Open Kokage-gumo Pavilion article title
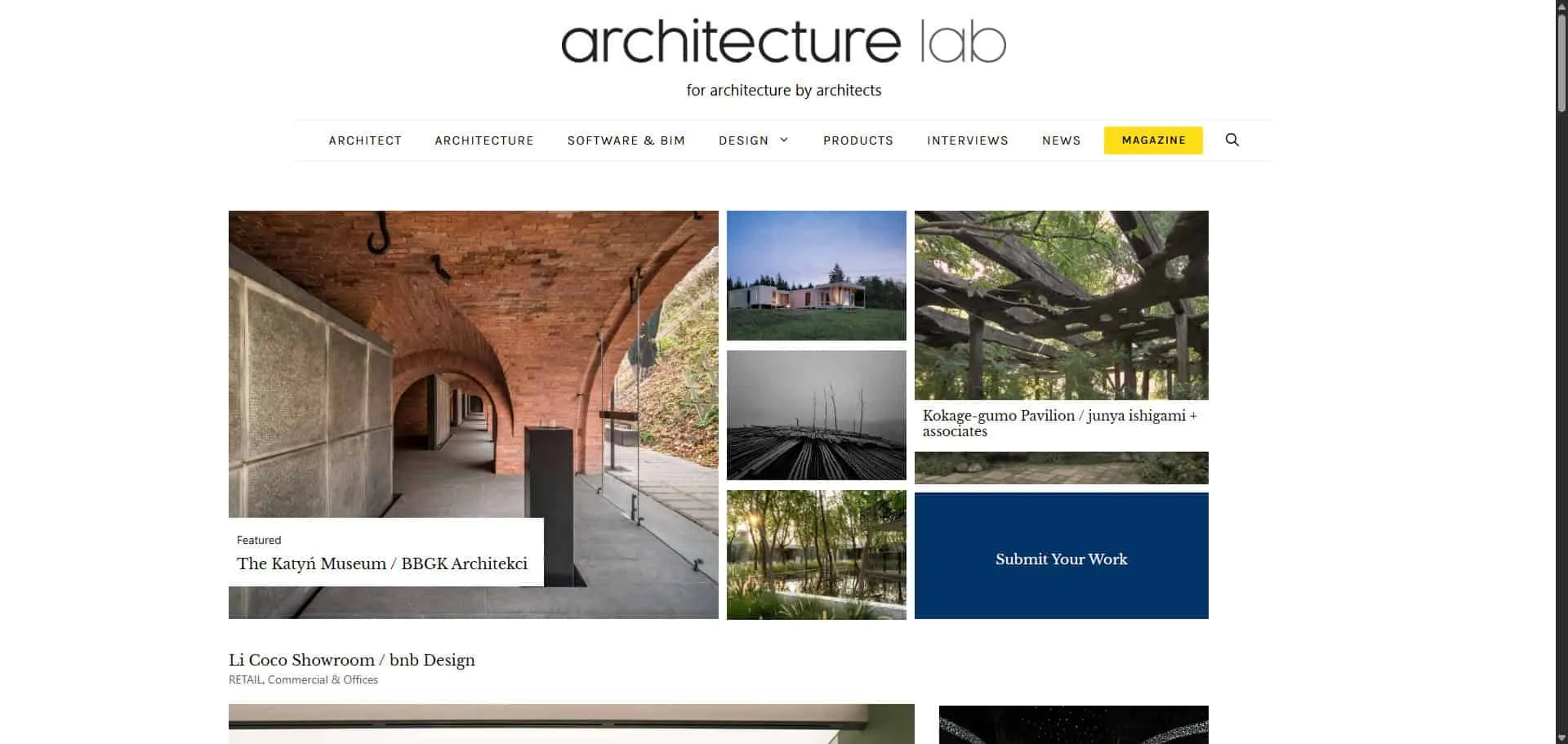1568x744 pixels. click(1059, 423)
